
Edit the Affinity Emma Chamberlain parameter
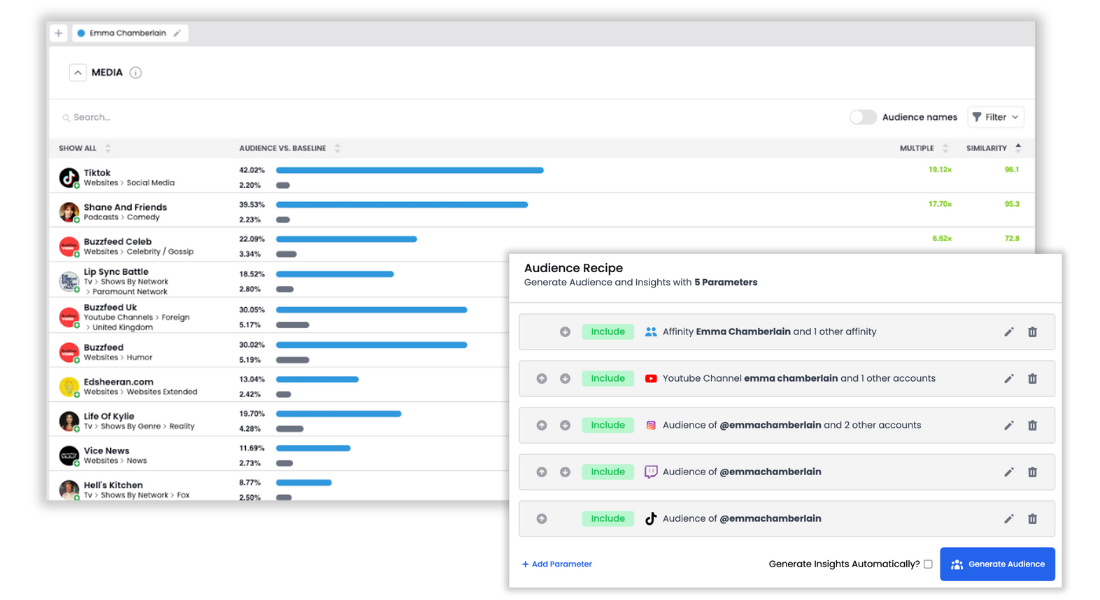click(x=1009, y=332)
